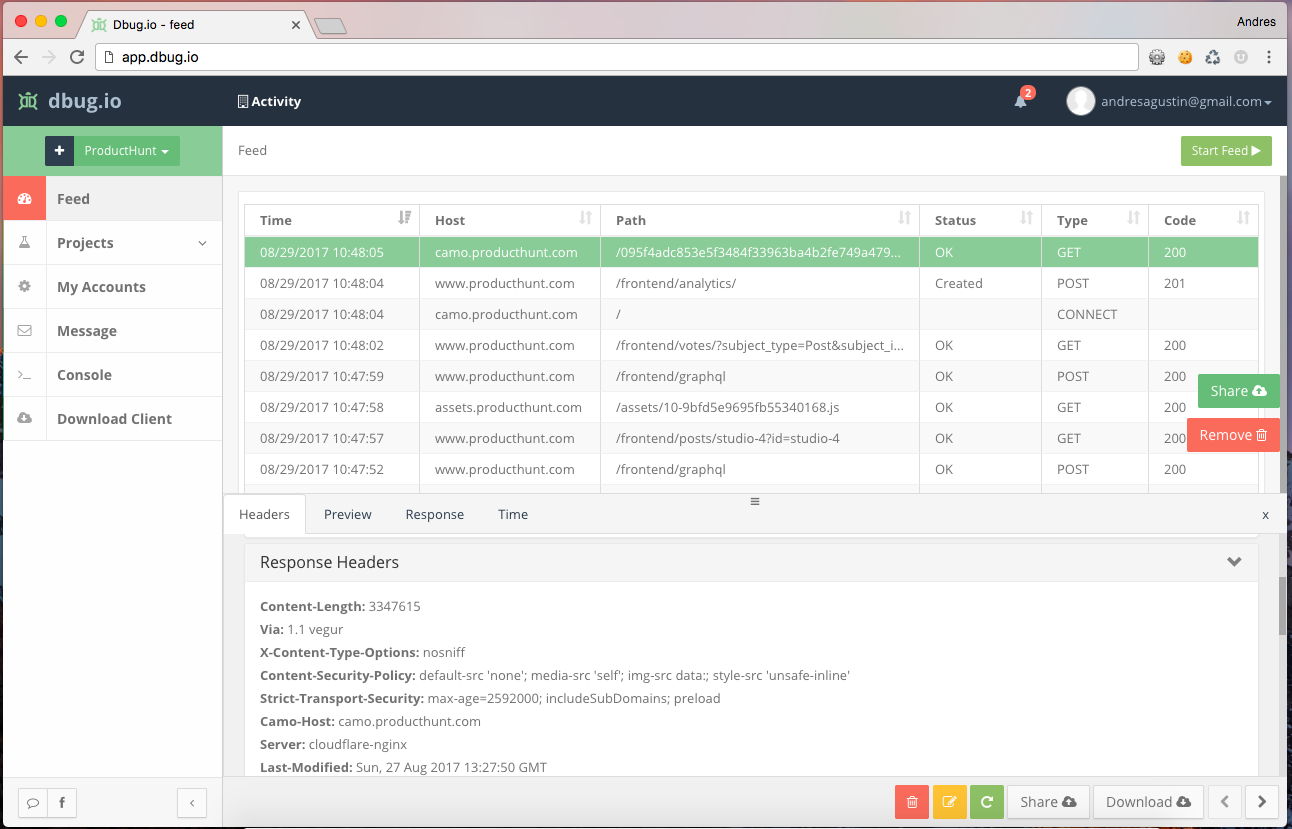Viewport: 1292px width, 829px height.
Task: Click the Download button in bottom bar
Action: (1148, 802)
